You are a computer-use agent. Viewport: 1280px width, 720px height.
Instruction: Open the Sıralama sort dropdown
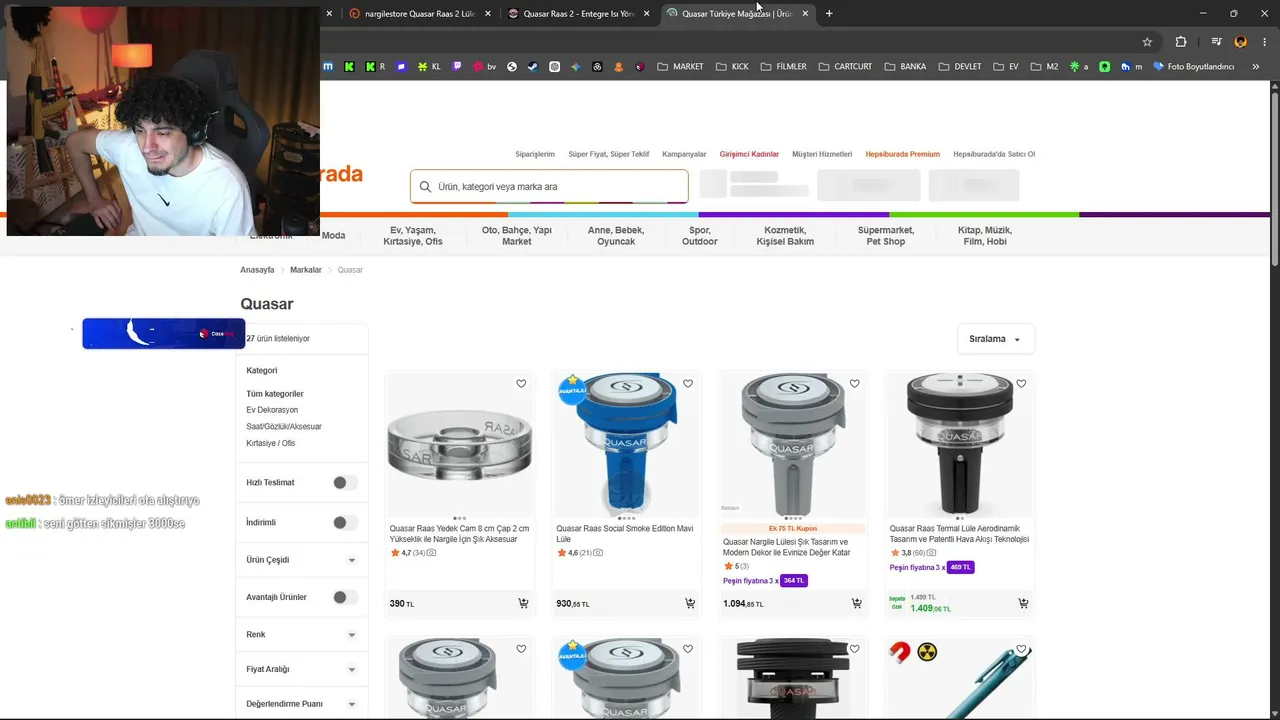(995, 339)
